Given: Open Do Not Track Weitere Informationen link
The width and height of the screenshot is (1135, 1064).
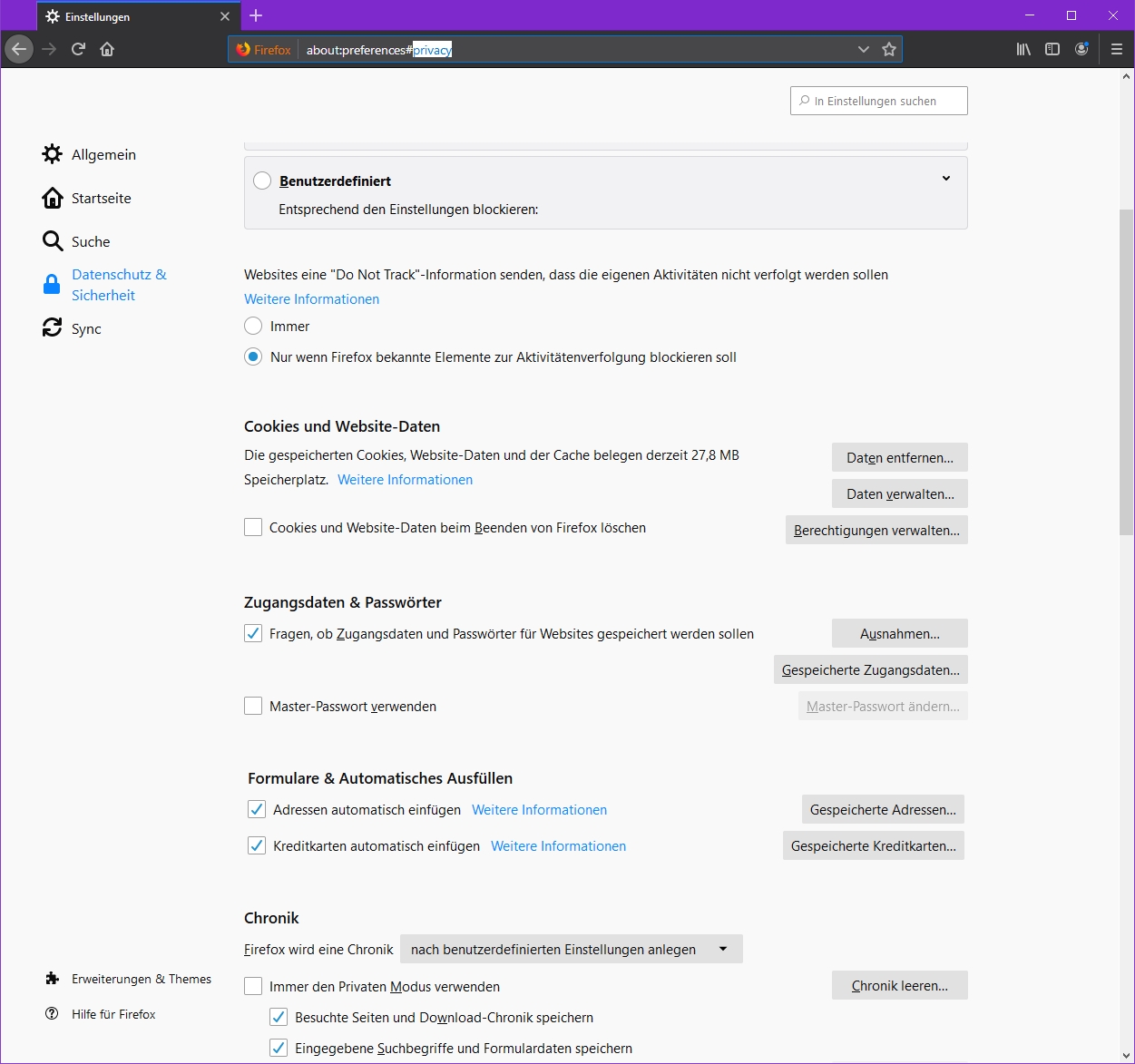Looking at the screenshot, I should [x=311, y=299].
